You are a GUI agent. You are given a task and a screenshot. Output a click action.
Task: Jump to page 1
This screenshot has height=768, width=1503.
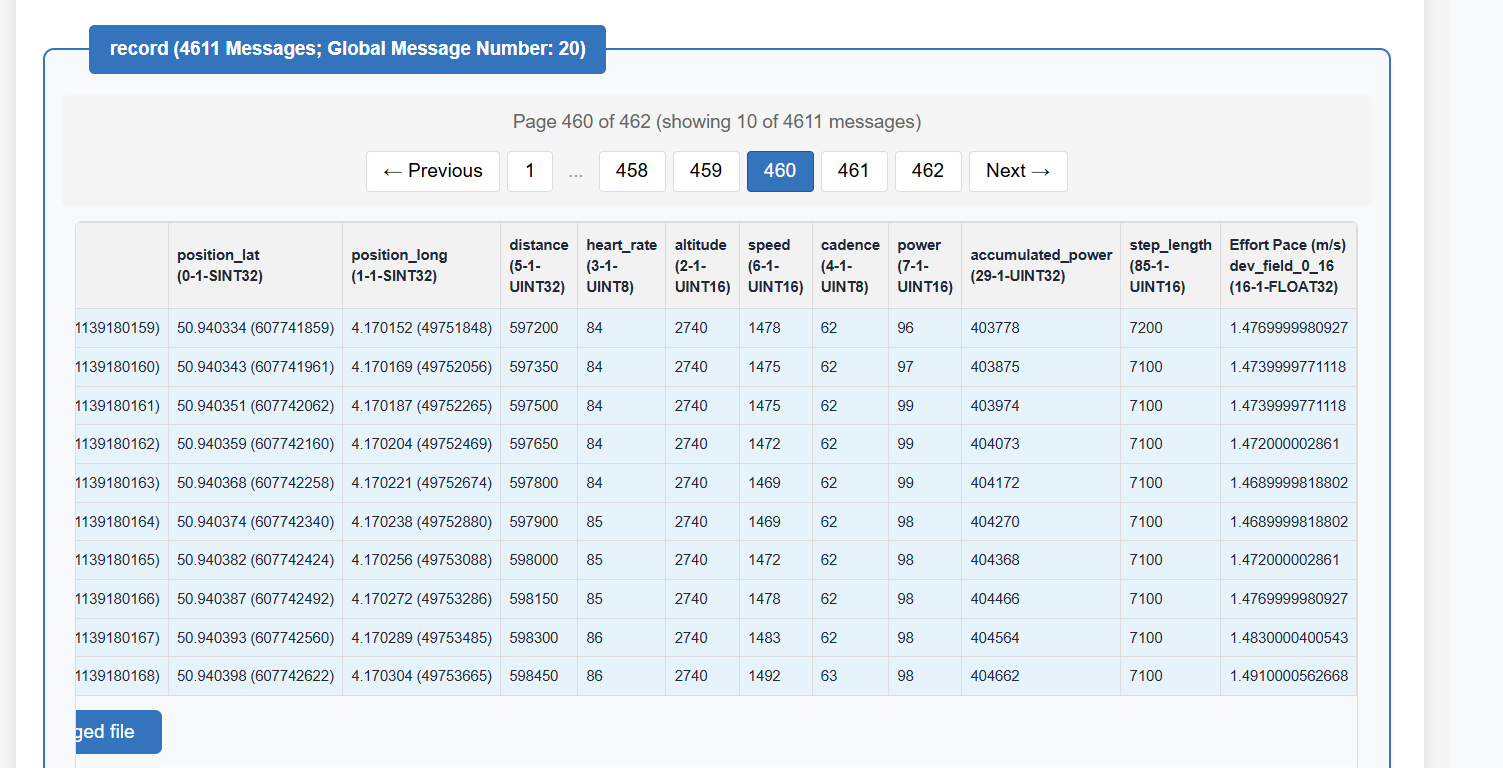pyautogui.click(x=530, y=171)
